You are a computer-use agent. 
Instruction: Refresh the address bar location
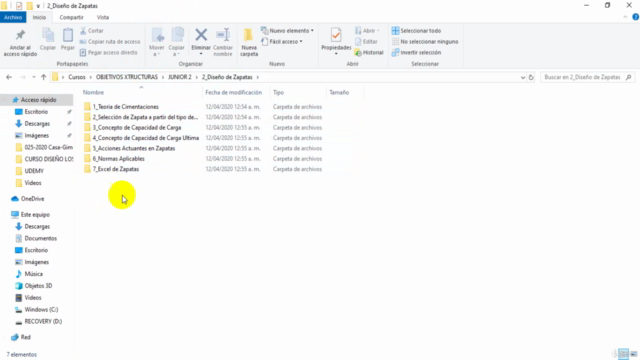(x=531, y=77)
